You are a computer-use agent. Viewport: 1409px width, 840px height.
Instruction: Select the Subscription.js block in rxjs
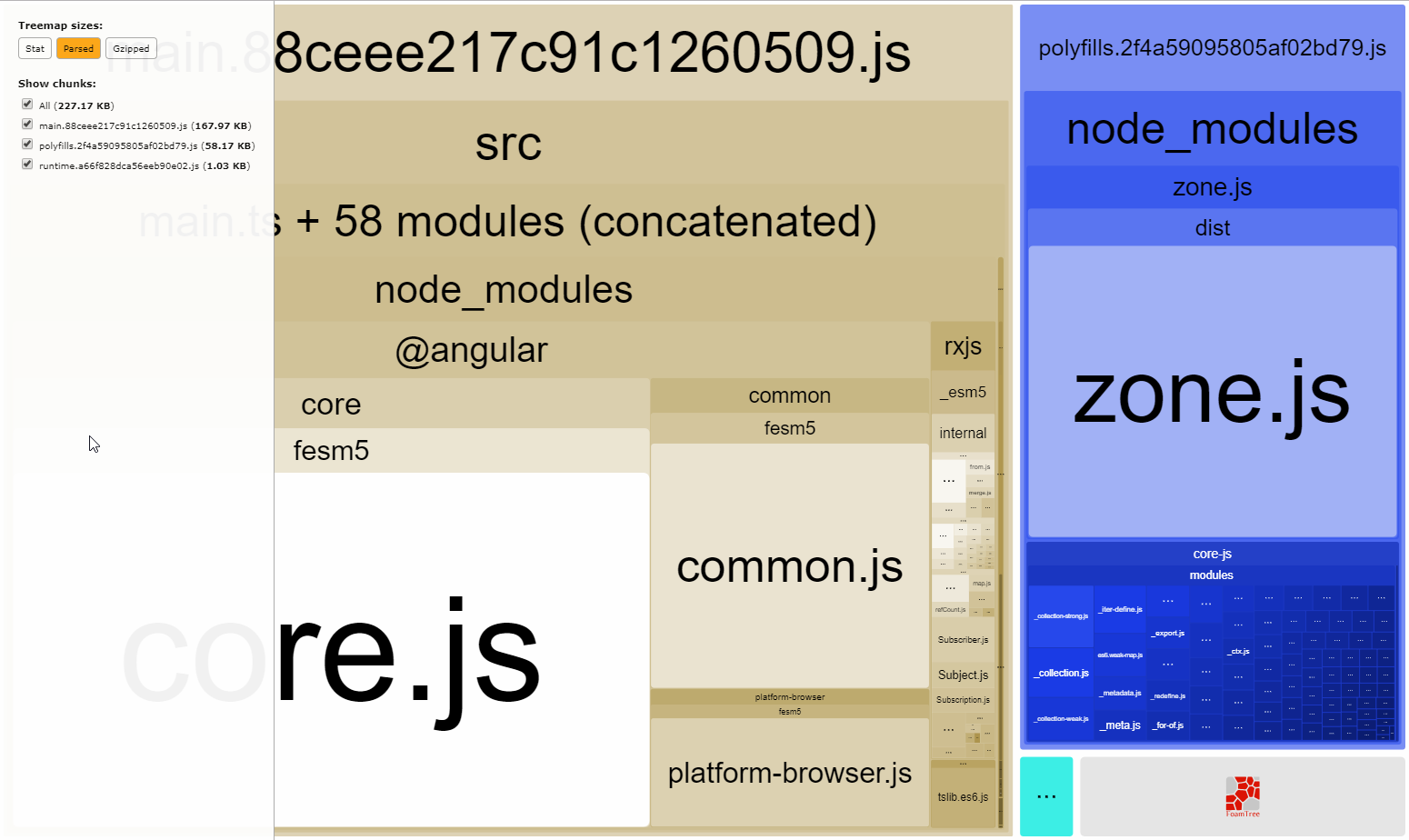point(963,700)
